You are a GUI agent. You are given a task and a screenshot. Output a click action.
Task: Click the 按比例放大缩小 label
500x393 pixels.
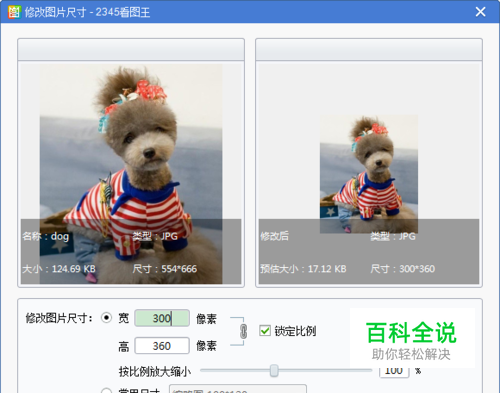[x=155, y=371]
